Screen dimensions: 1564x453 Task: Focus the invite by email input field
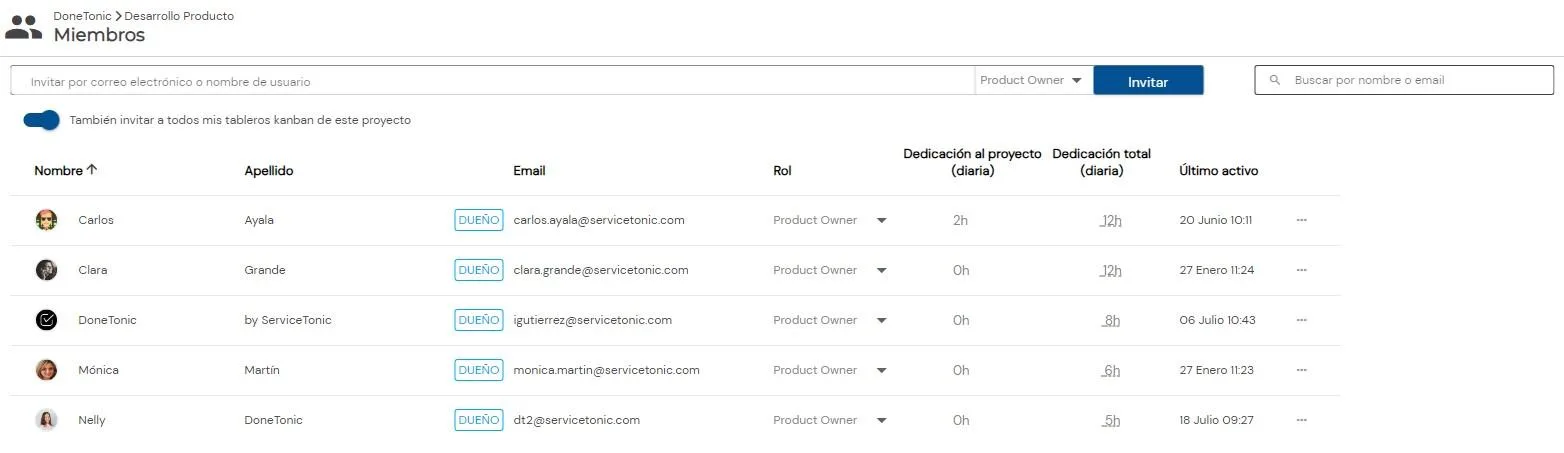point(492,81)
